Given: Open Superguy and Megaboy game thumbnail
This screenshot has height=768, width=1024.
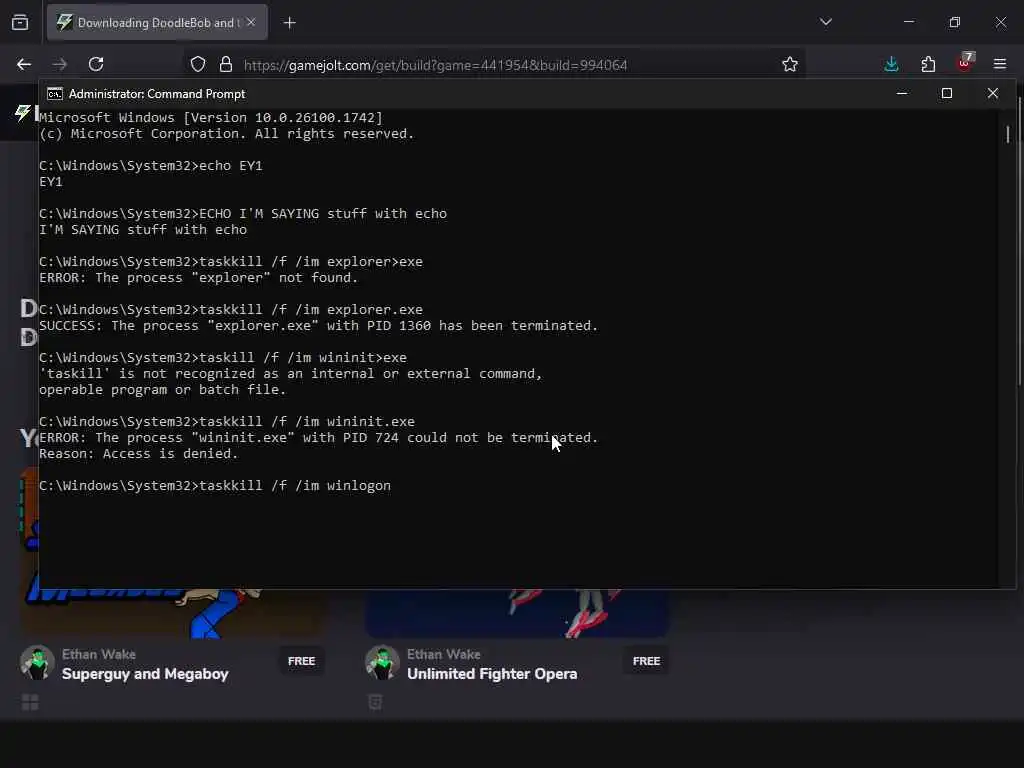Looking at the screenshot, I should click(x=174, y=614).
